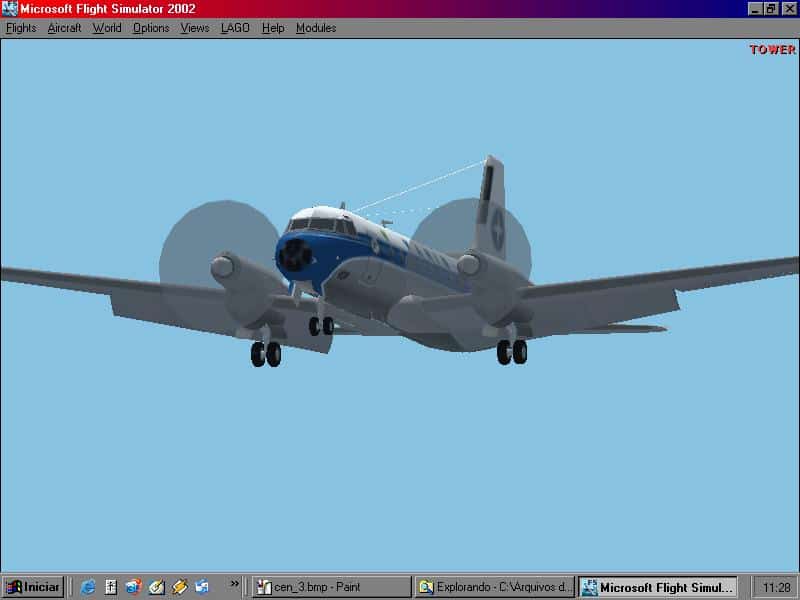Open the Aircraft menu
This screenshot has width=800, height=600.
pos(64,28)
